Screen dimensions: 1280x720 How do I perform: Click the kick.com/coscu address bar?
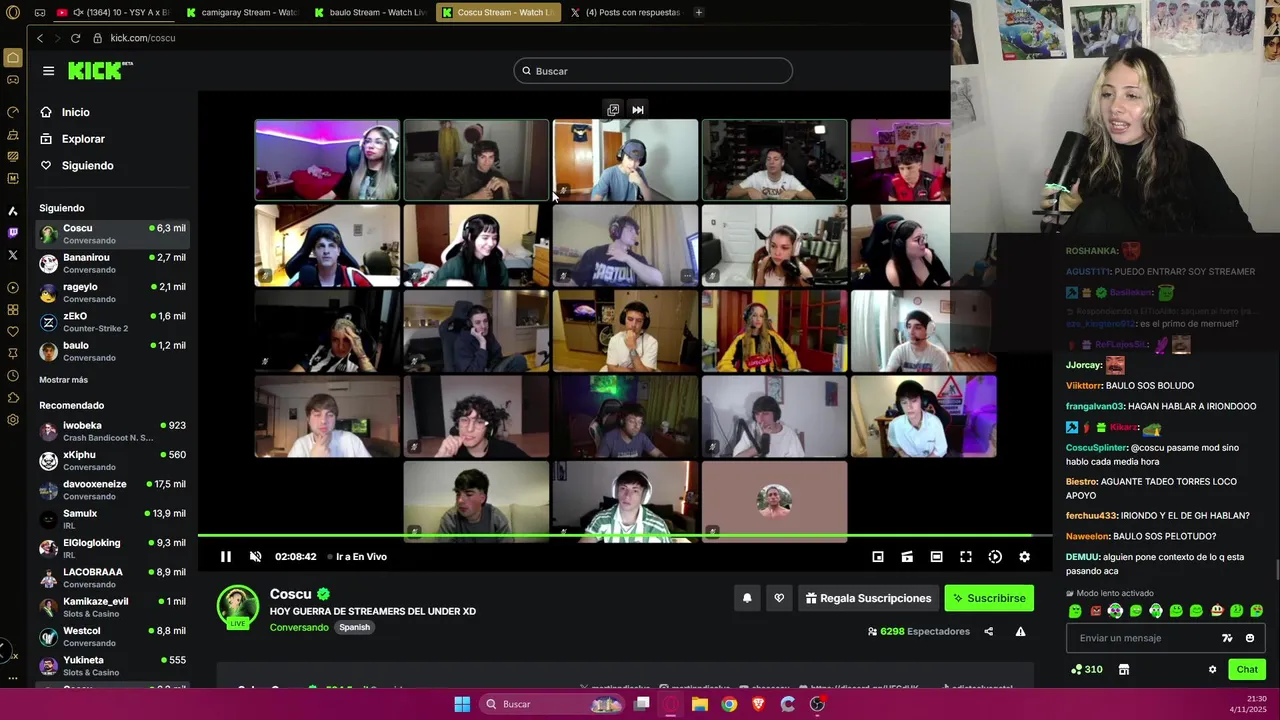click(142, 38)
